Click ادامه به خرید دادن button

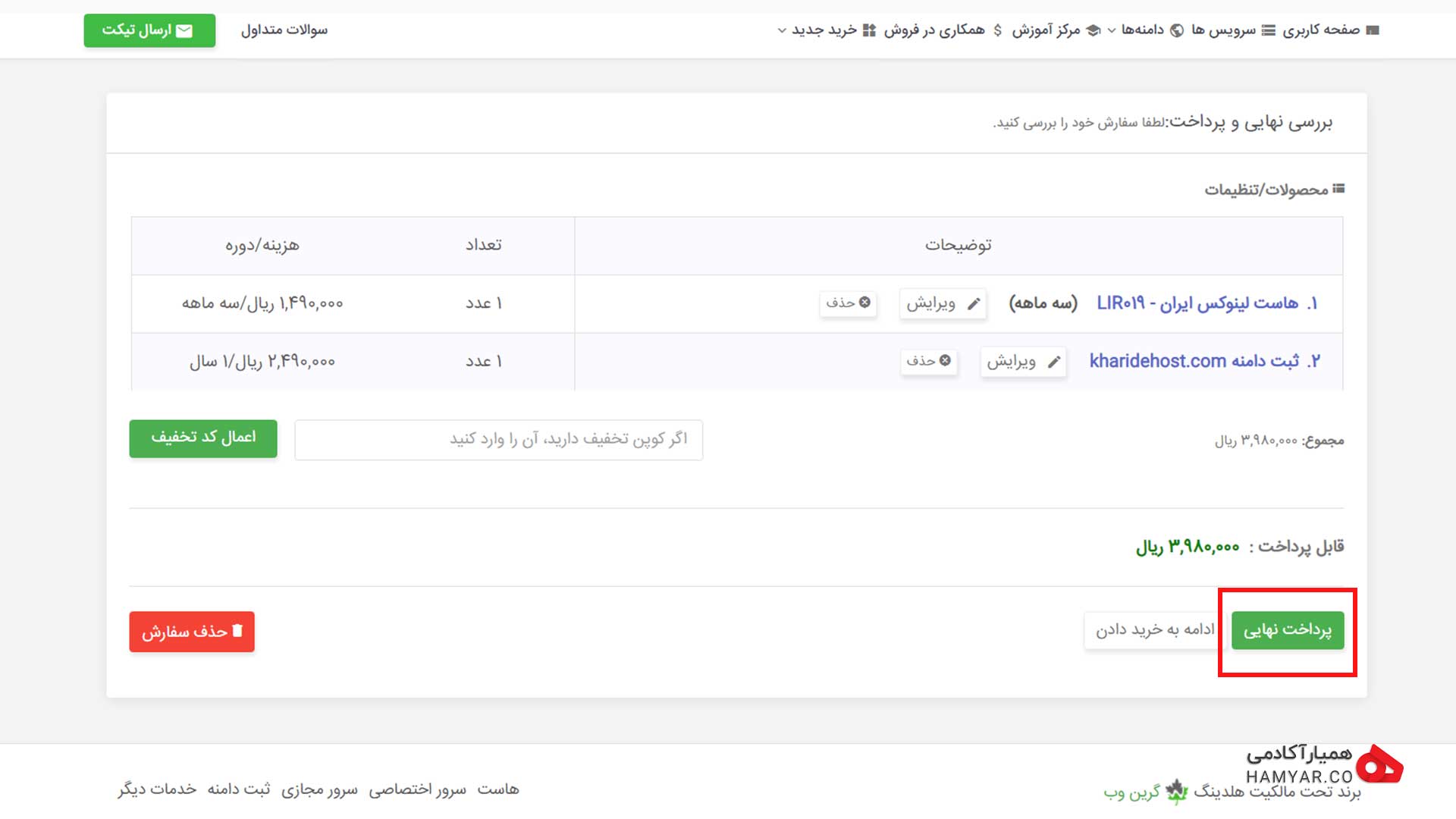point(1154,630)
